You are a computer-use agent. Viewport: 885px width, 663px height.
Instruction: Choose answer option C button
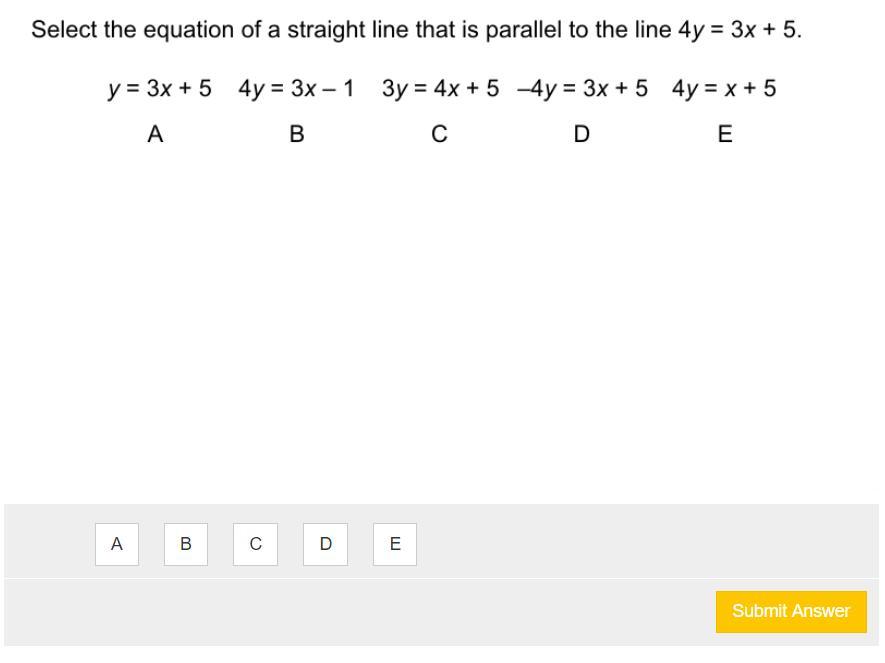click(x=255, y=544)
